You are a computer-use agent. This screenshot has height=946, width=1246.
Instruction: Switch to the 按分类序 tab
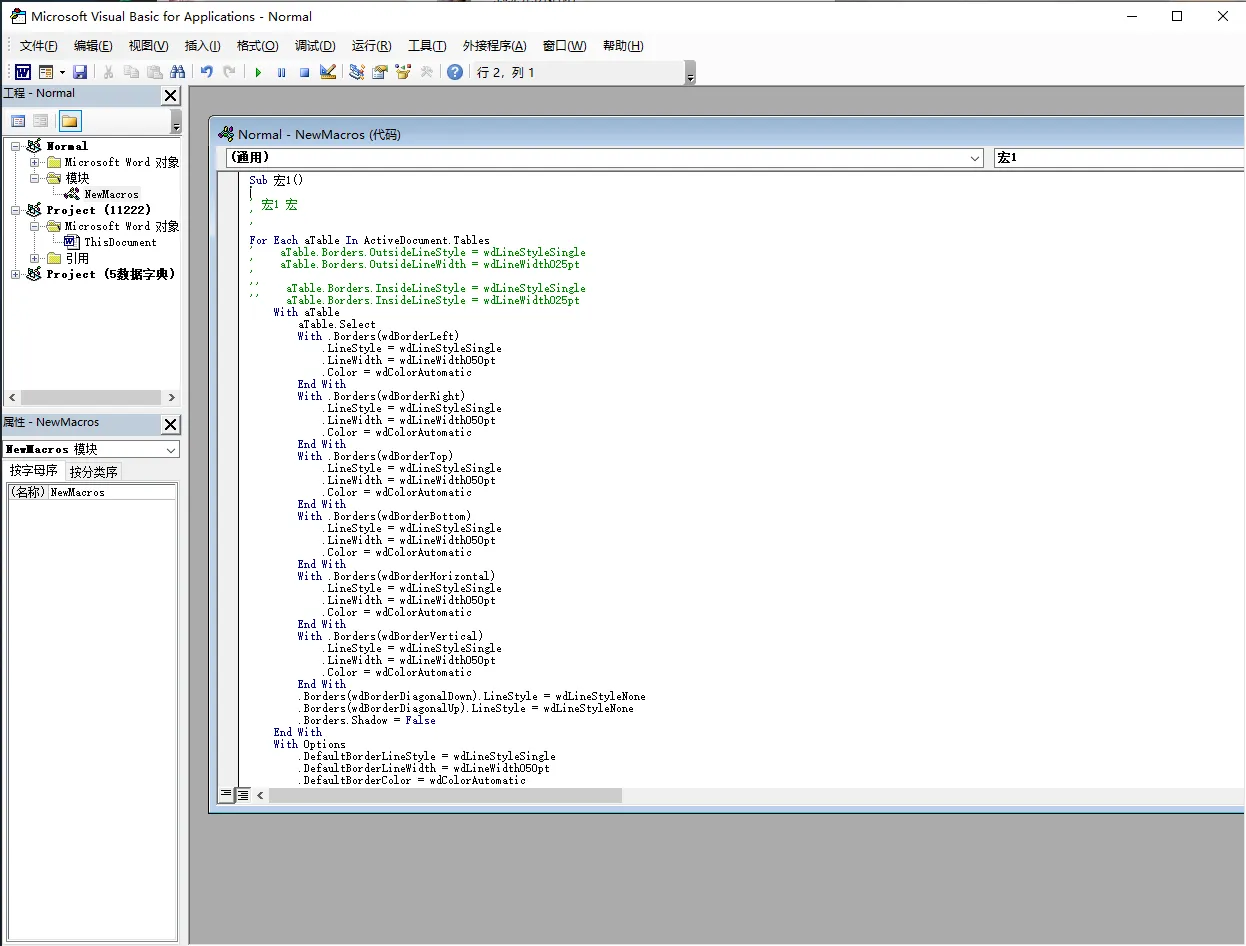(94, 472)
